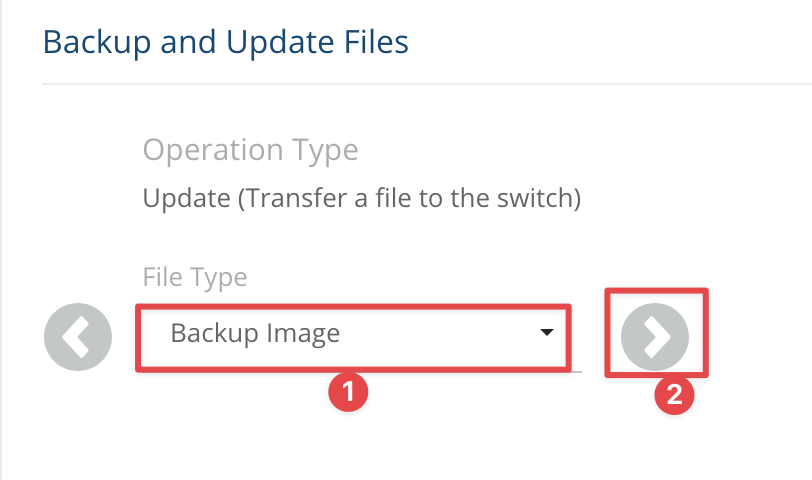Click the red step 1 badge
This screenshot has height=480, width=812.
[x=348, y=391]
